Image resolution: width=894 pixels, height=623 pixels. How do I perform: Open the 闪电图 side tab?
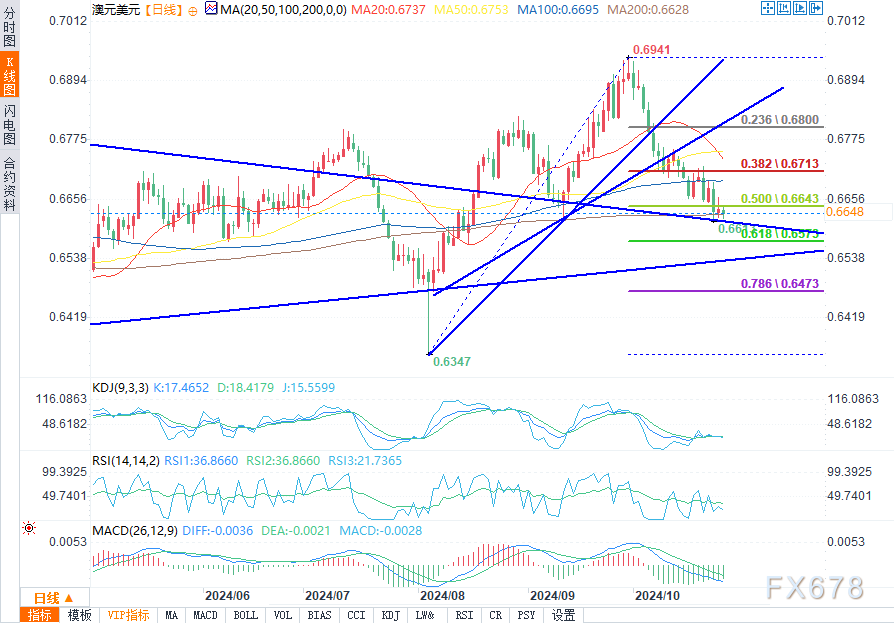[9, 124]
